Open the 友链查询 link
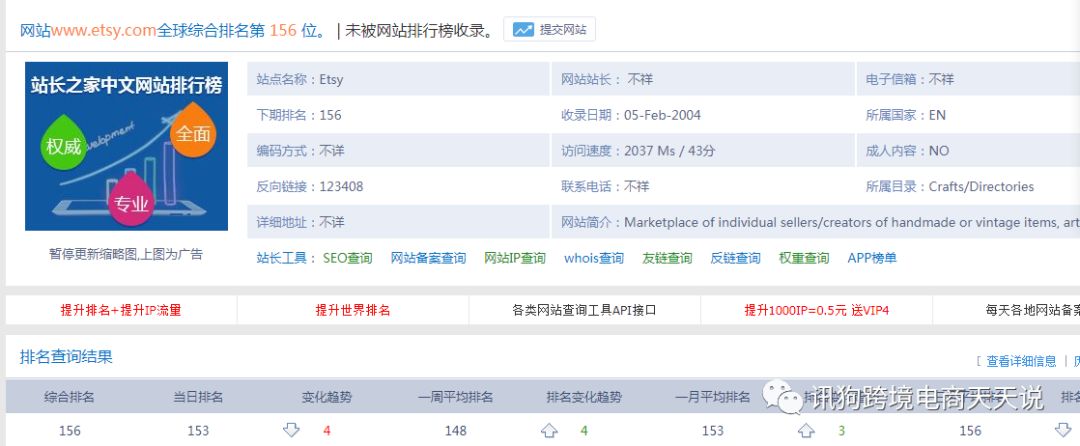The height and width of the screenshot is (446, 1080). [667, 258]
